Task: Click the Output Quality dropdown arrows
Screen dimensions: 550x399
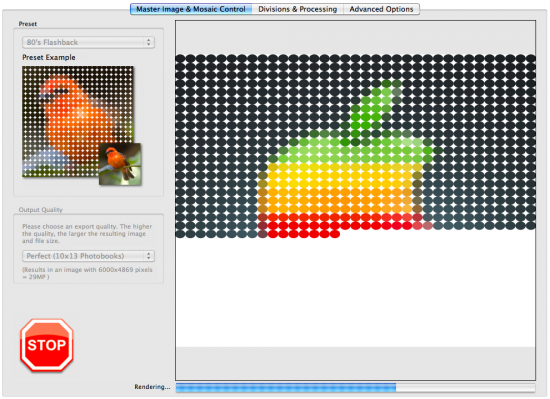Action: click(x=149, y=256)
